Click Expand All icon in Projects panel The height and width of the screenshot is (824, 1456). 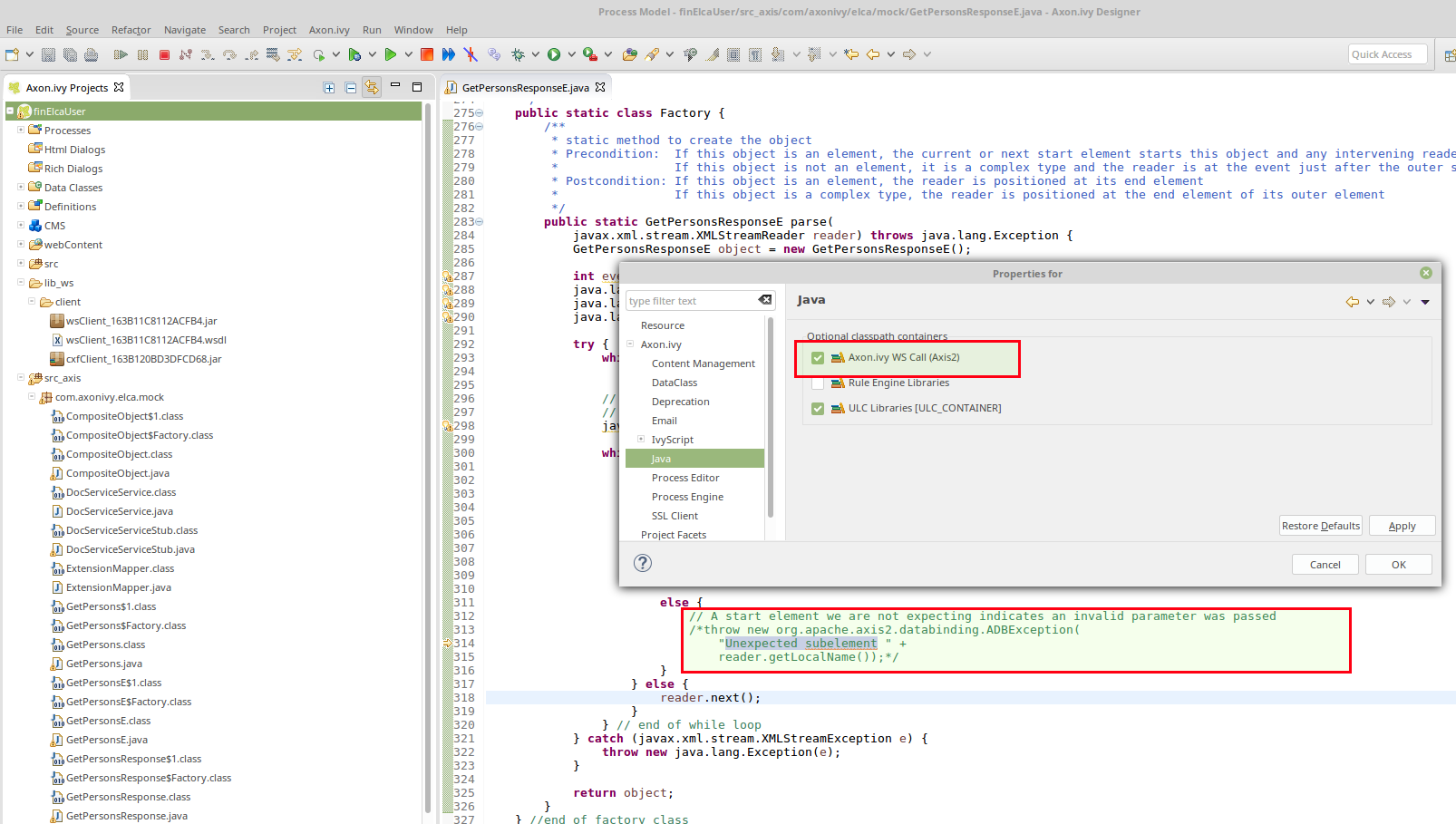[329, 88]
